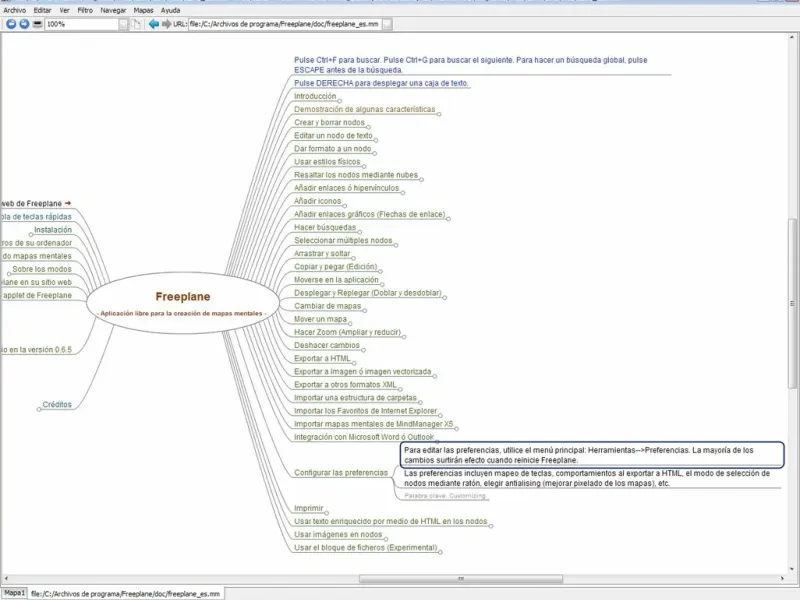Select the Mover un mapa node
The image size is (800, 600).
click(320, 319)
